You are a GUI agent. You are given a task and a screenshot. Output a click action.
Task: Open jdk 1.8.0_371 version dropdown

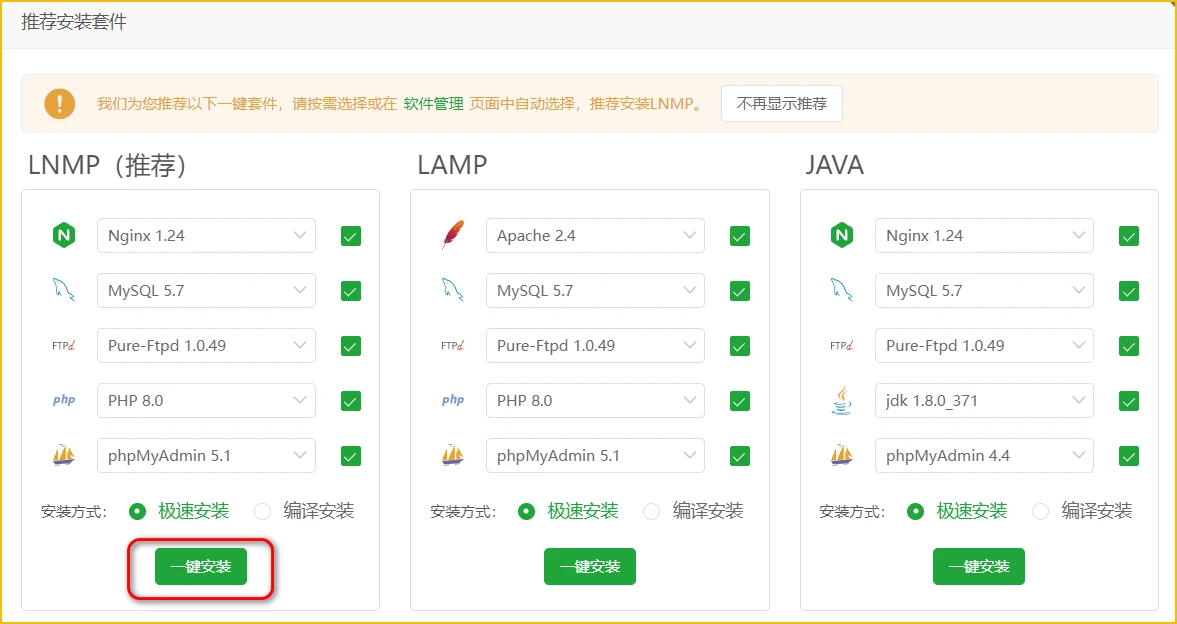(x=984, y=401)
